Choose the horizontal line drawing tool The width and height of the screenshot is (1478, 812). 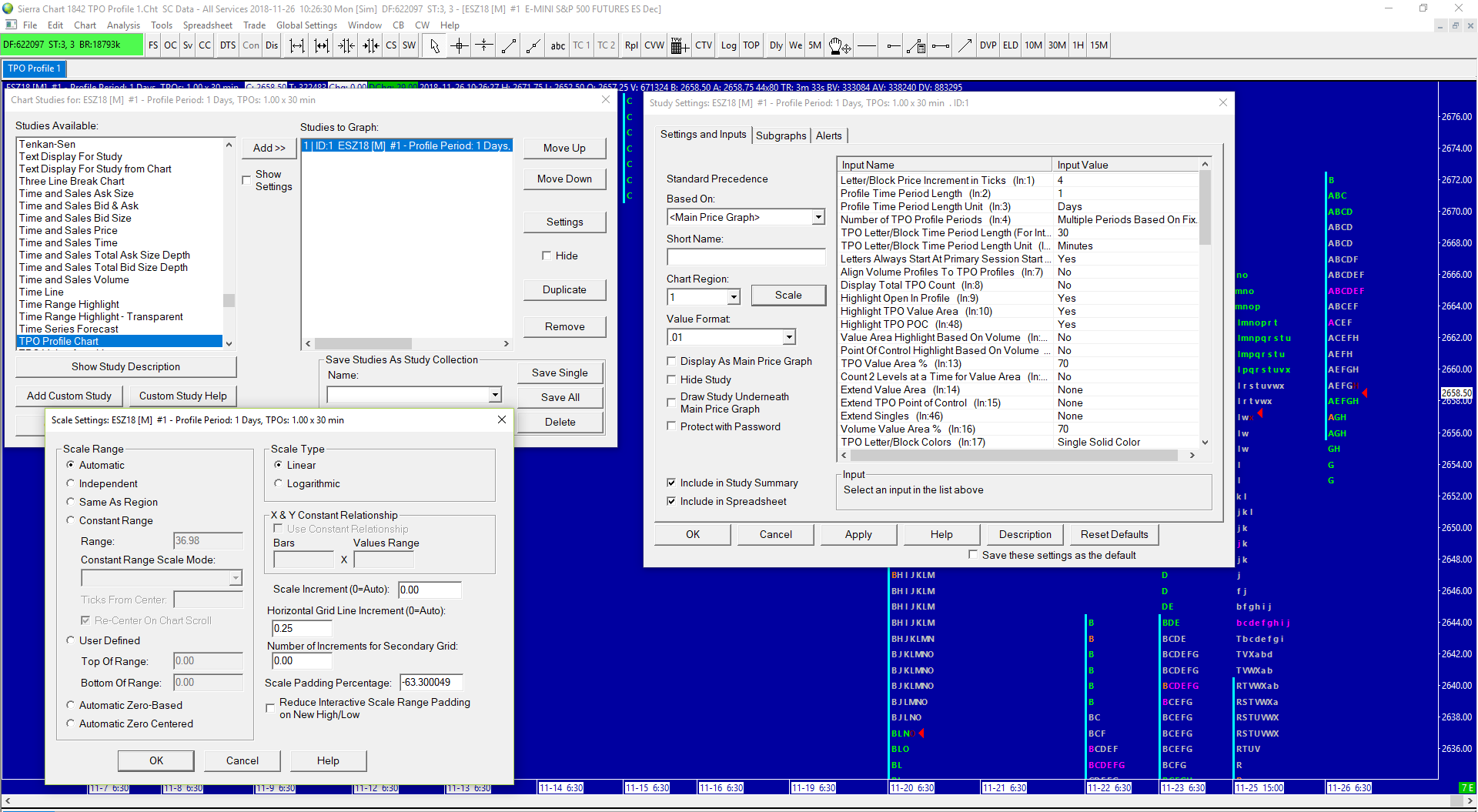pyautogui.click(x=867, y=45)
